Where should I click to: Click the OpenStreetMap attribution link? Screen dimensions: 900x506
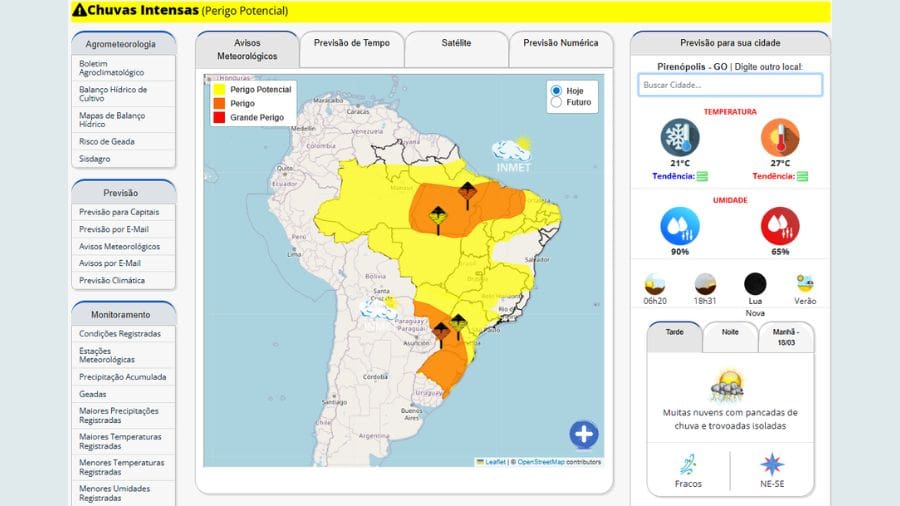541,462
